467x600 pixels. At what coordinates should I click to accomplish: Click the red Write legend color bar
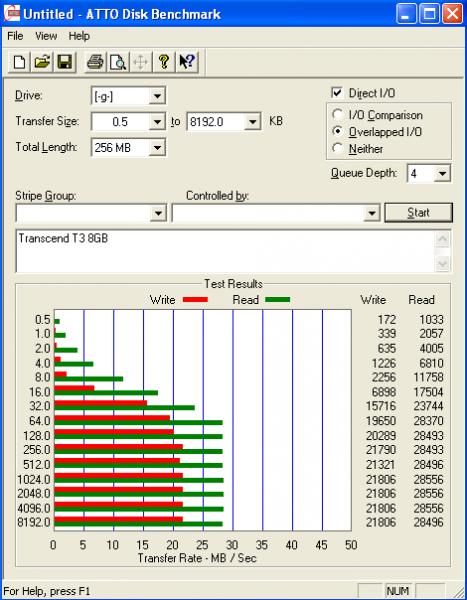[195, 300]
